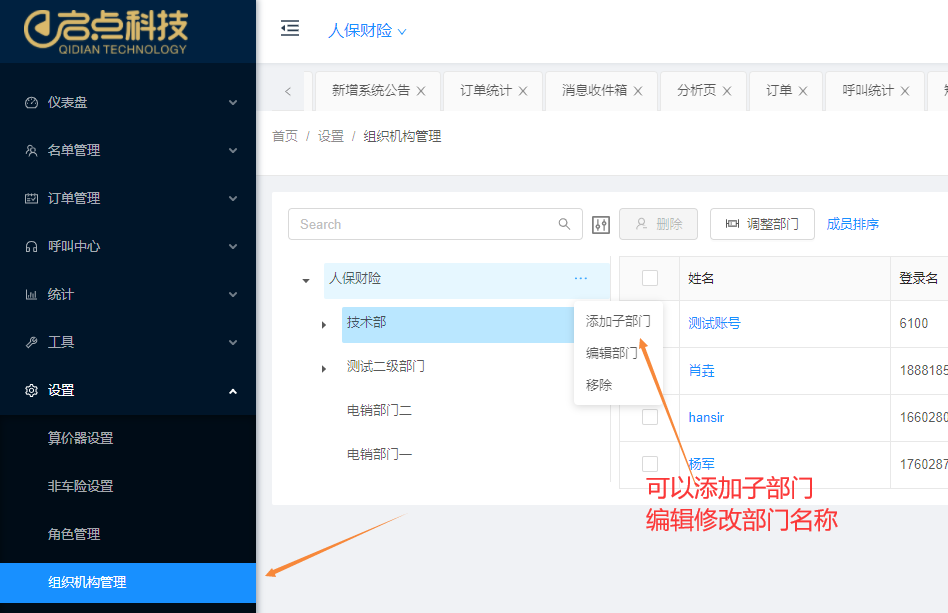
Task: Click the 仪表盘 dashboard gauge icon
Action: tap(31, 103)
